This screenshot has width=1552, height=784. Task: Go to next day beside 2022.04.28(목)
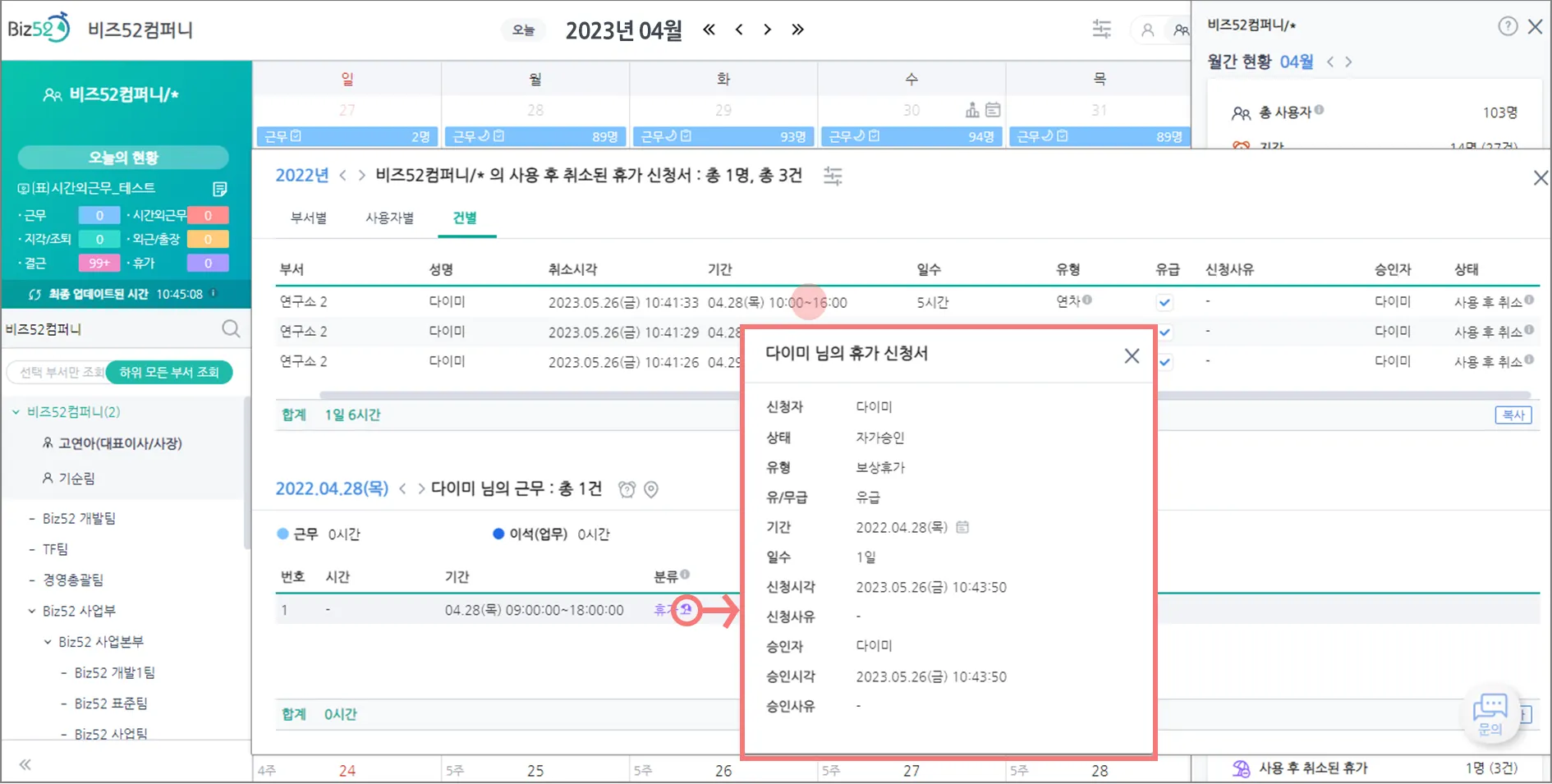click(421, 489)
